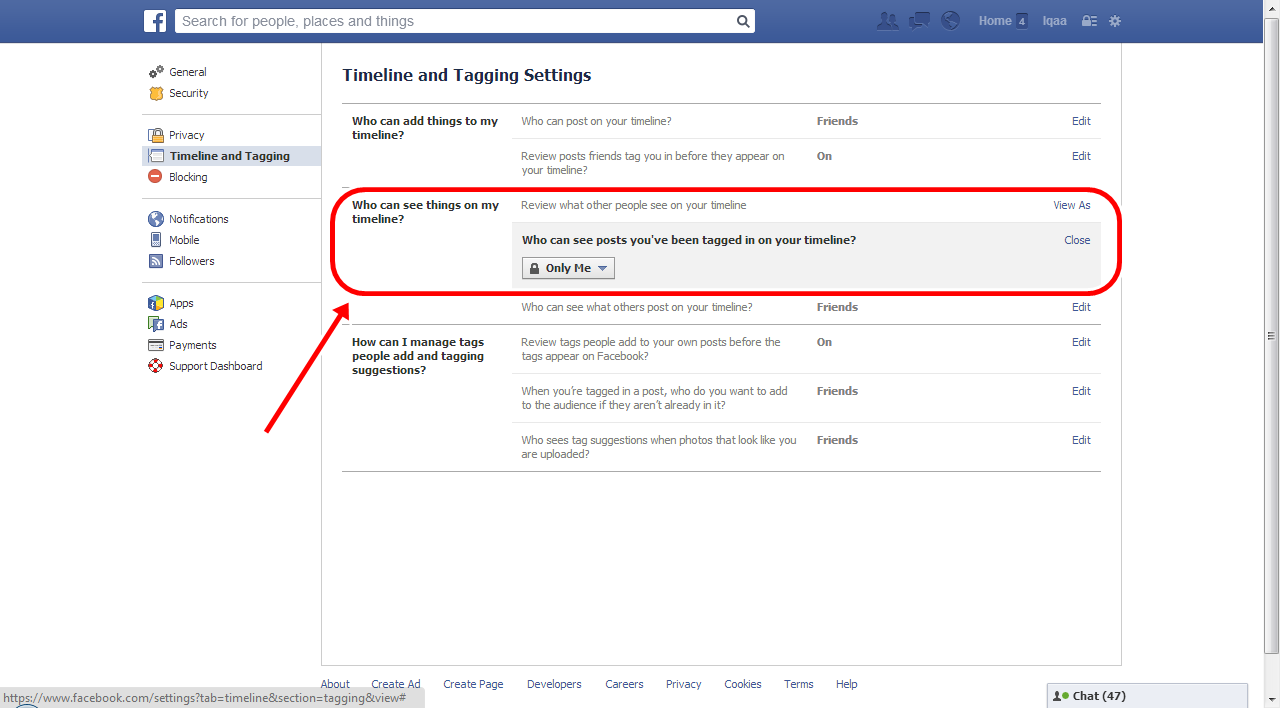
Task: Open privacy shortcuts lock icon
Action: point(1090,21)
